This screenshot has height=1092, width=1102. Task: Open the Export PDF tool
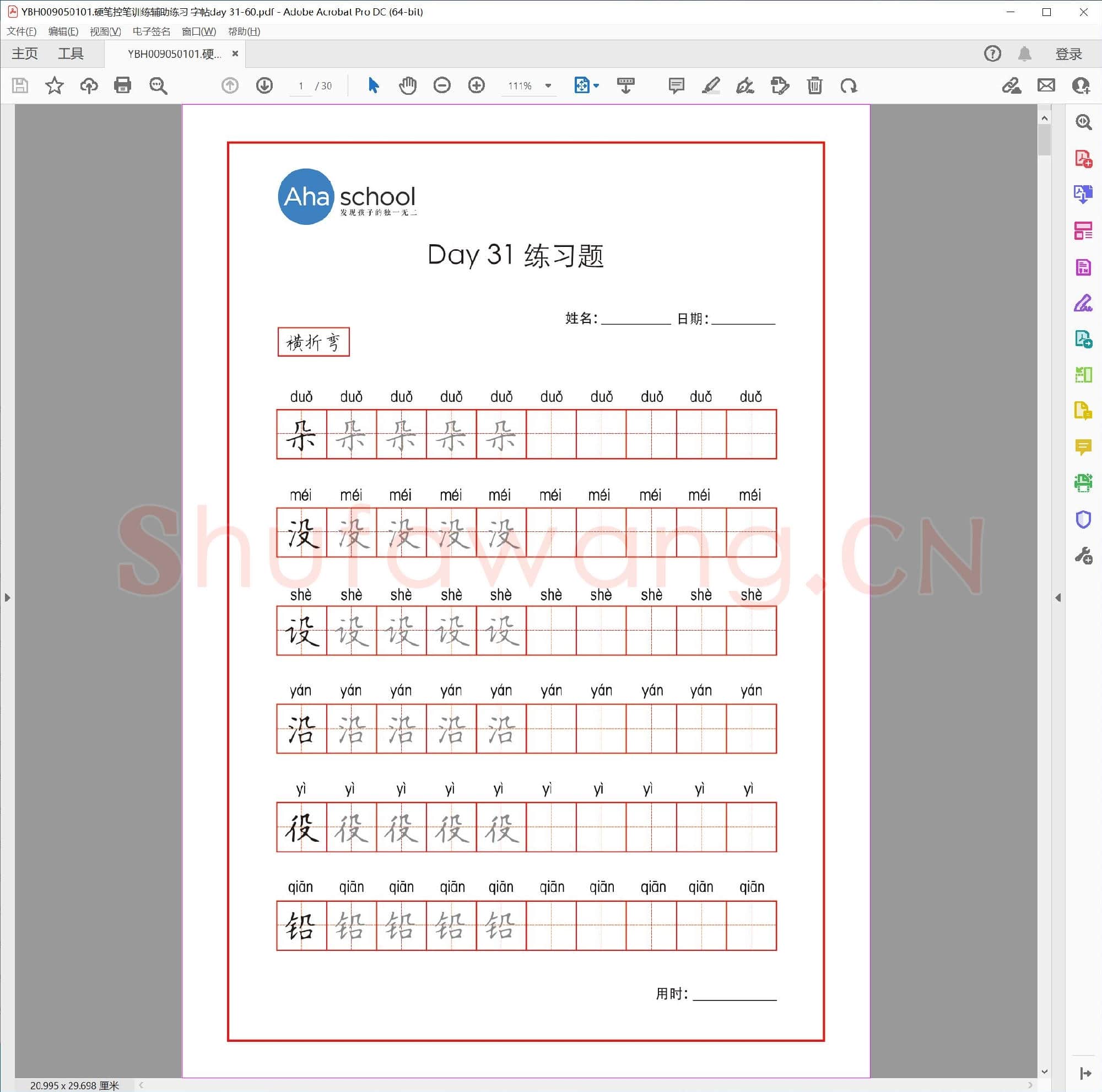click(1083, 194)
